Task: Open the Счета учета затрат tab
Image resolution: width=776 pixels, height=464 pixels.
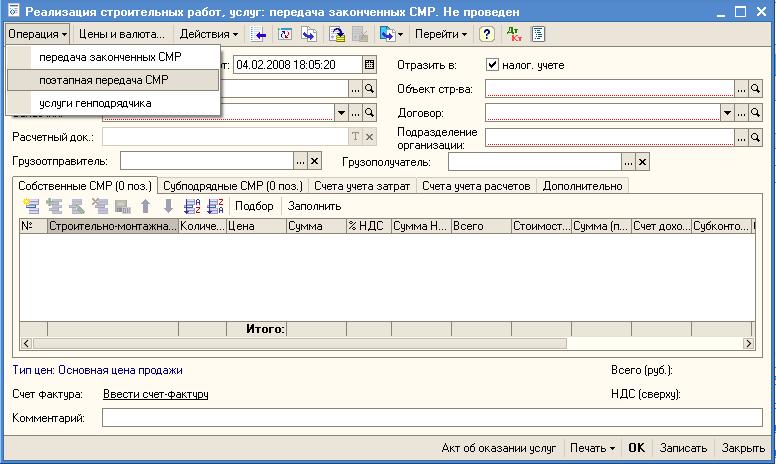Action: tap(362, 186)
